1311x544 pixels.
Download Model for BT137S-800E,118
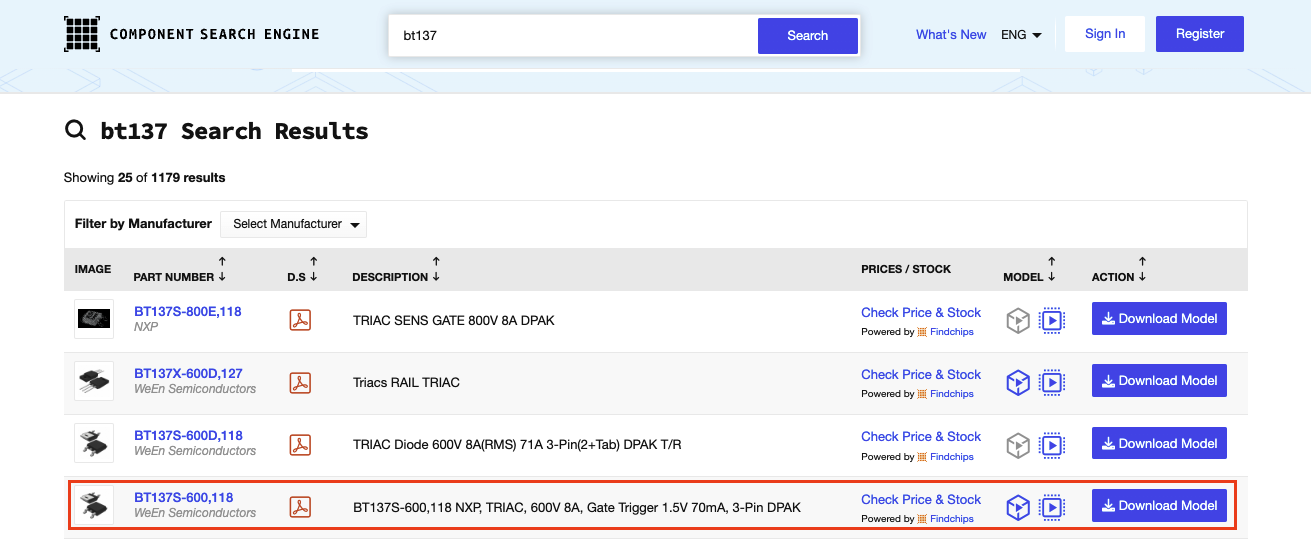coord(1159,319)
